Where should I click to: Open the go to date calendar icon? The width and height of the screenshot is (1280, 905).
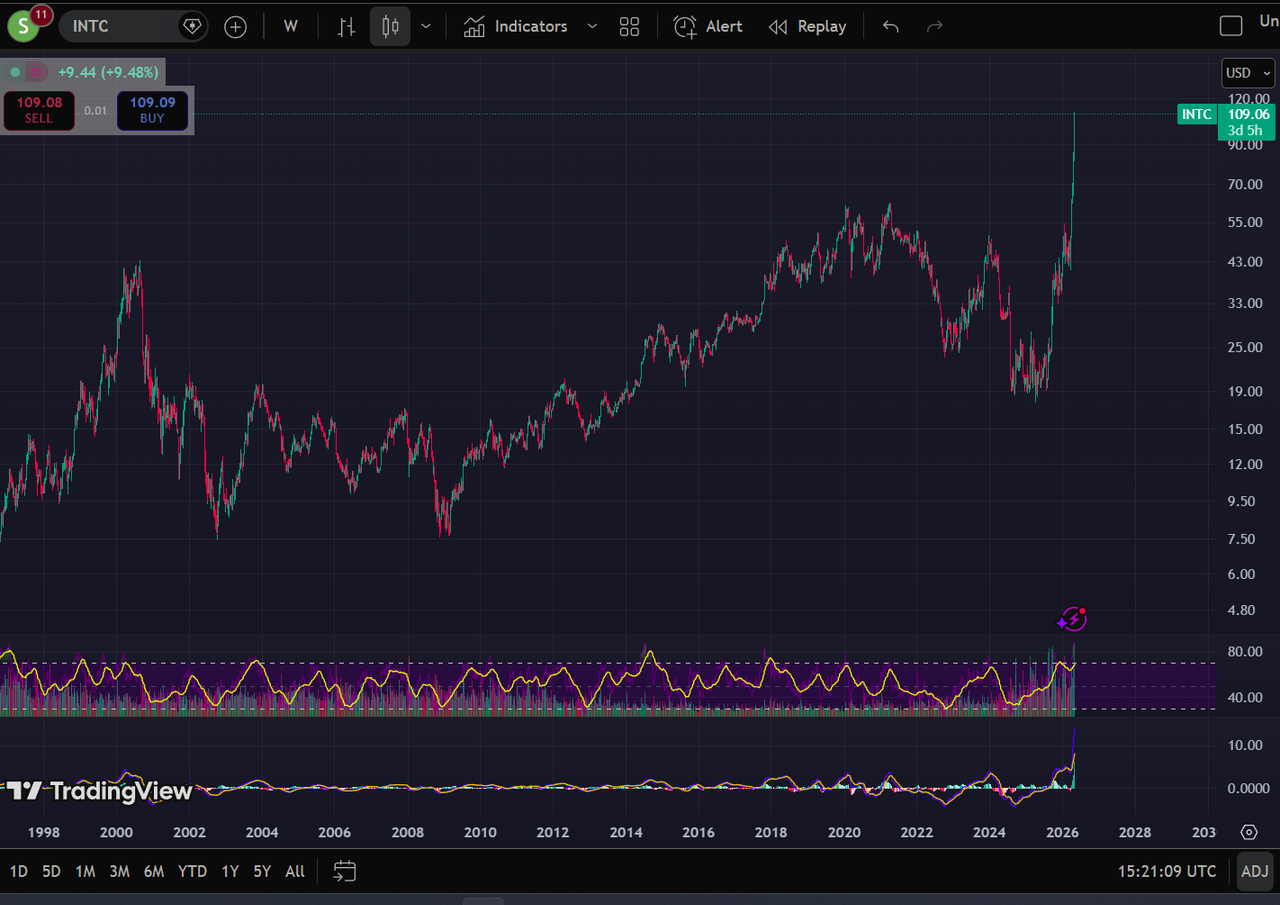(344, 871)
